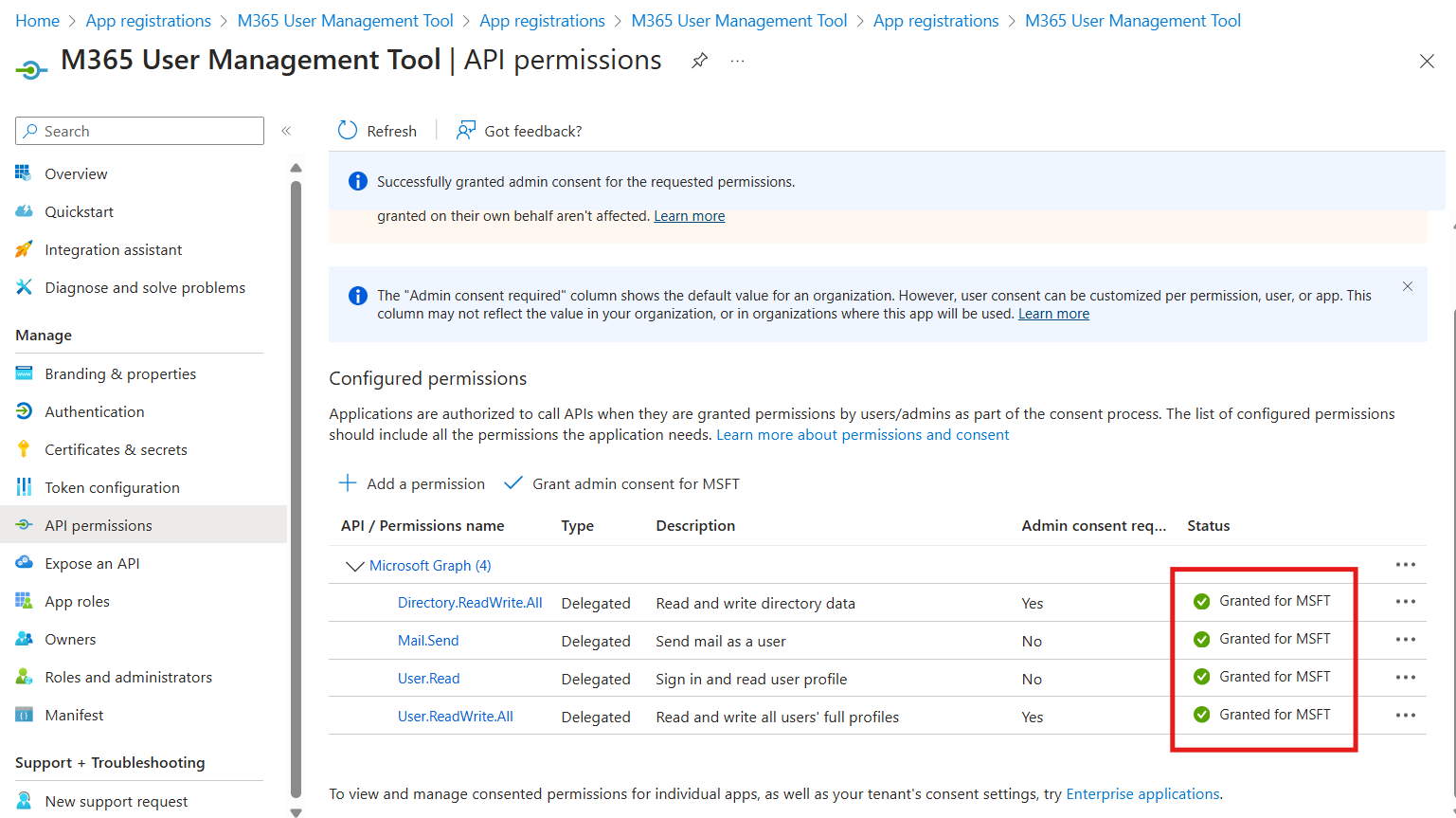Screen dimensions: 1456x818
Task: Open ellipsis menu for Mail.Send row
Action: [x=1406, y=640]
